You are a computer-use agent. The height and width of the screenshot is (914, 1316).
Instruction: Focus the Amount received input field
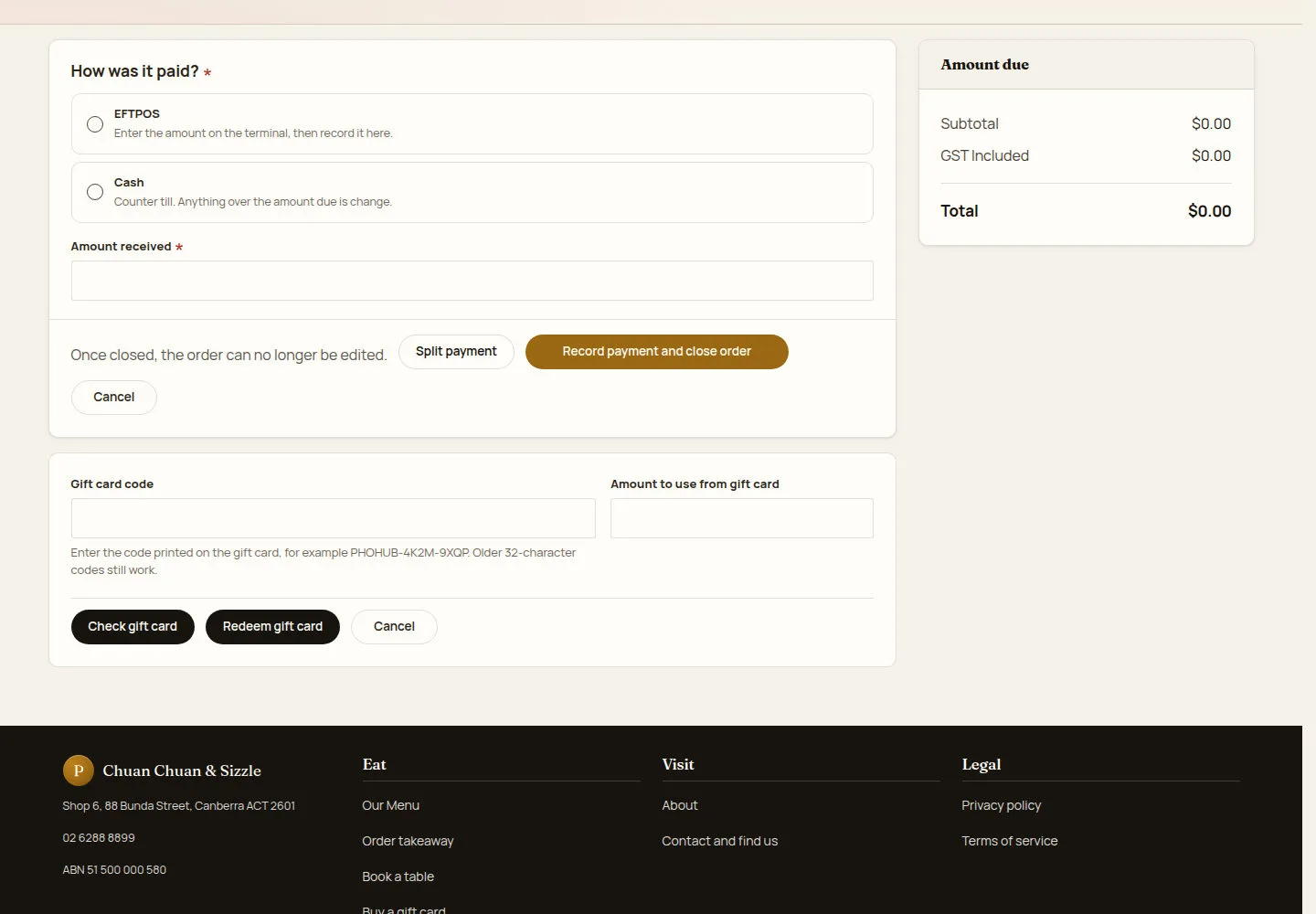[x=472, y=281]
